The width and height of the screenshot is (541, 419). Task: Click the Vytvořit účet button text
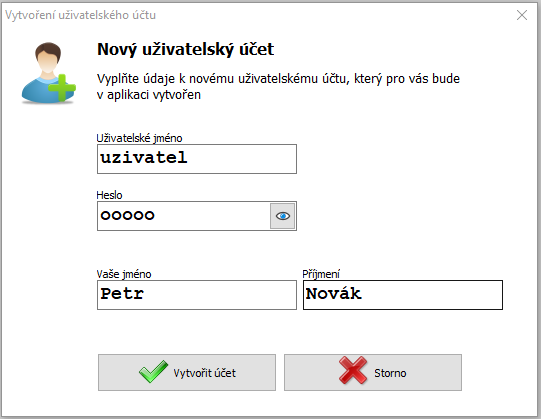(205, 373)
